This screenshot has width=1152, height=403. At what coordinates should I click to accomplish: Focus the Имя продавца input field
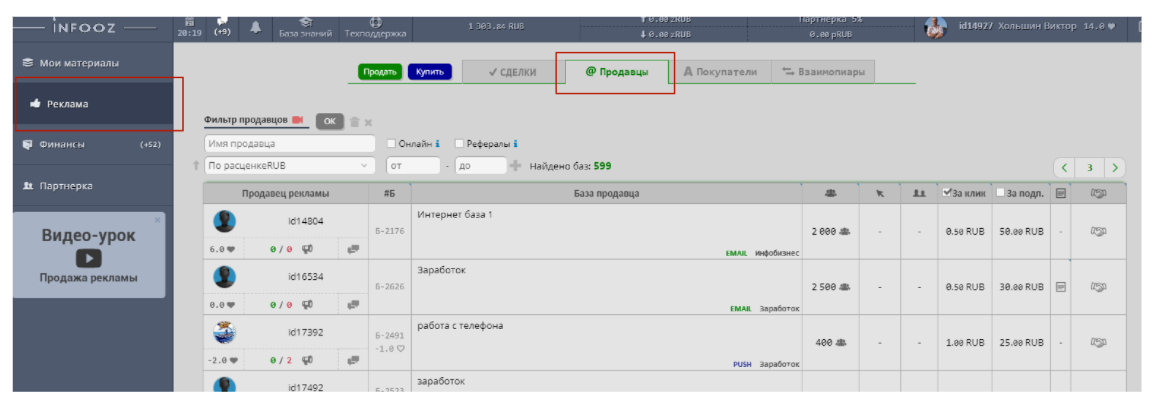pyautogui.click(x=289, y=144)
